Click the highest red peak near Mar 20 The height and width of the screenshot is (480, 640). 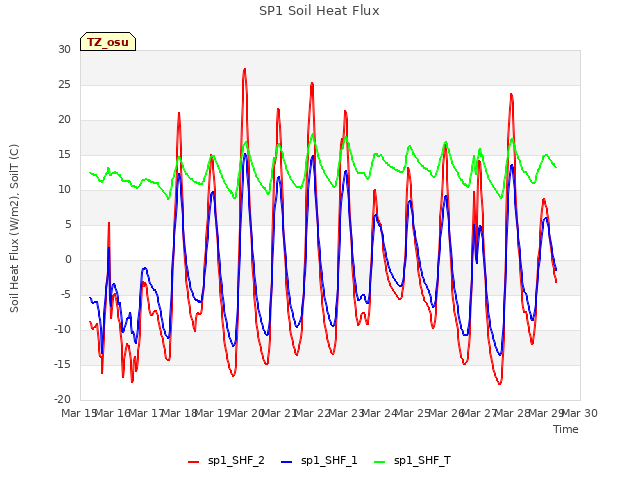[x=244, y=69]
